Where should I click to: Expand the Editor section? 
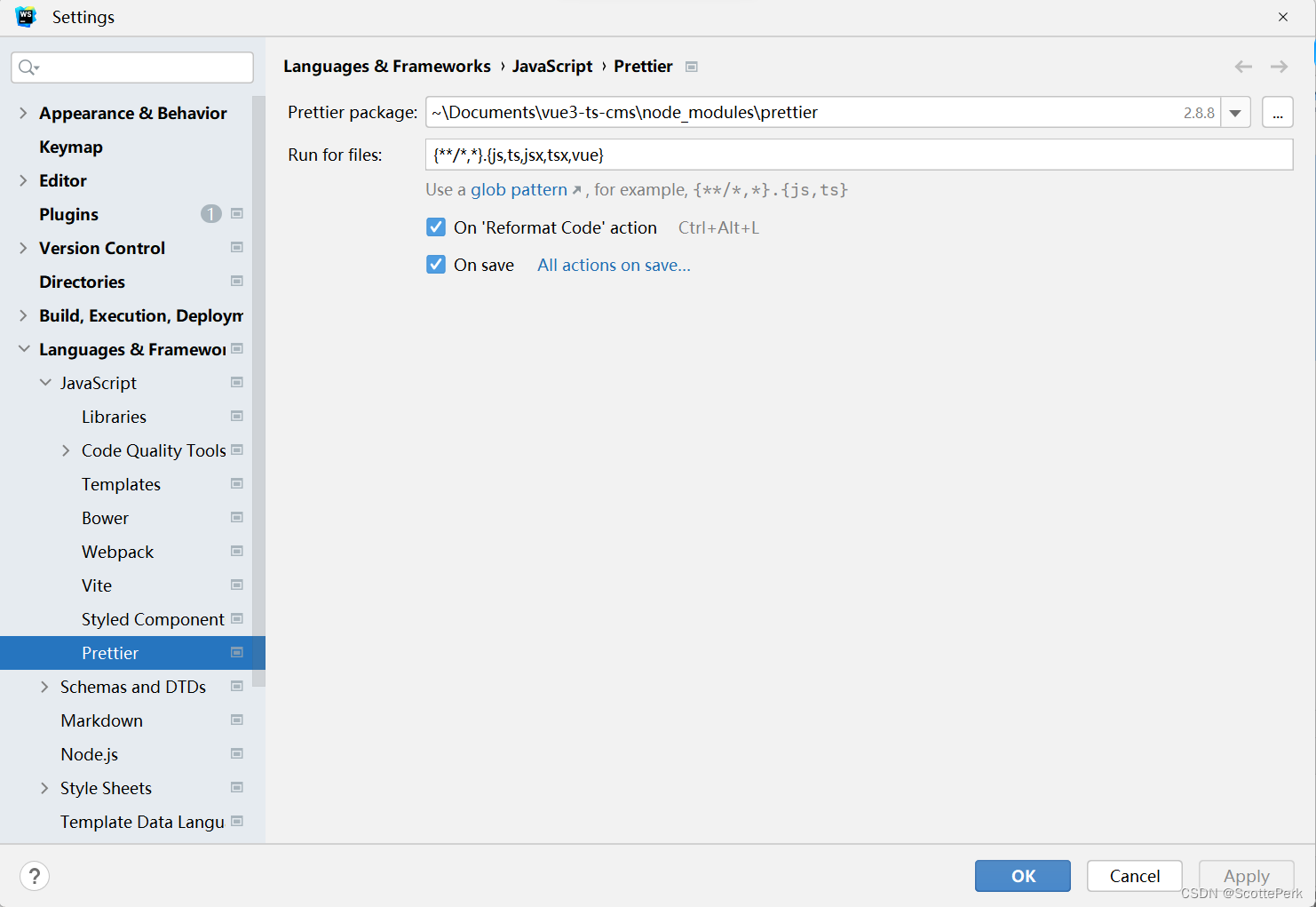point(23,180)
